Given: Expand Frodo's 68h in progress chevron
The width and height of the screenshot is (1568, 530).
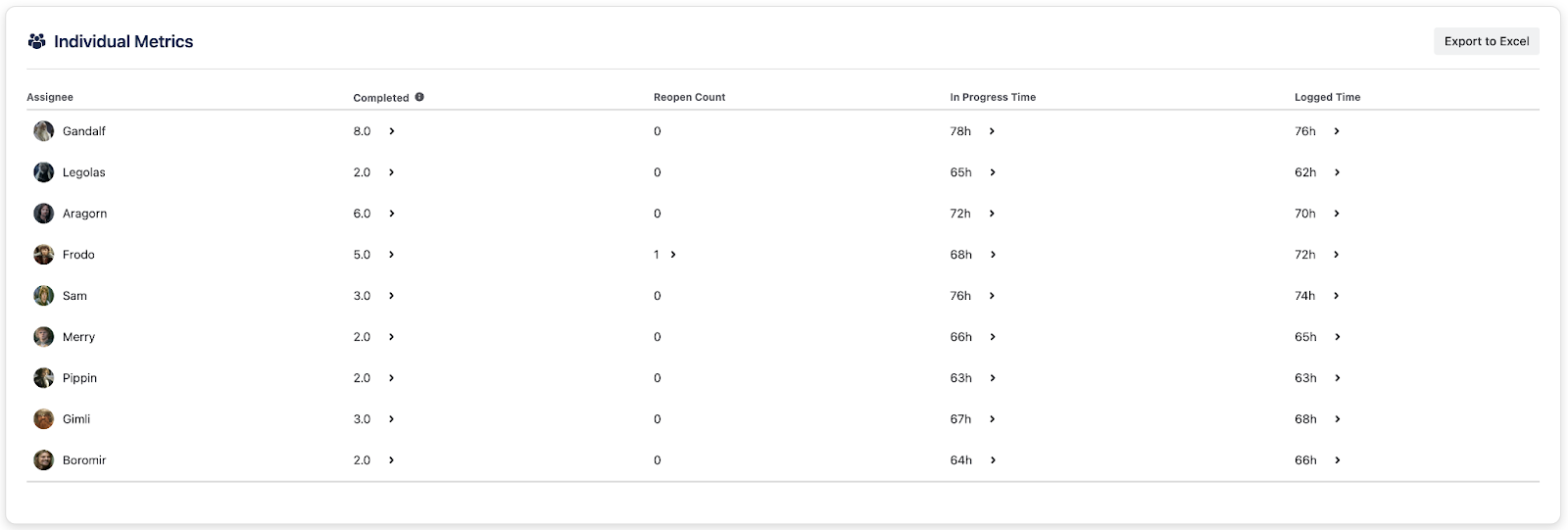Looking at the screenshot, I should (992, 255).
